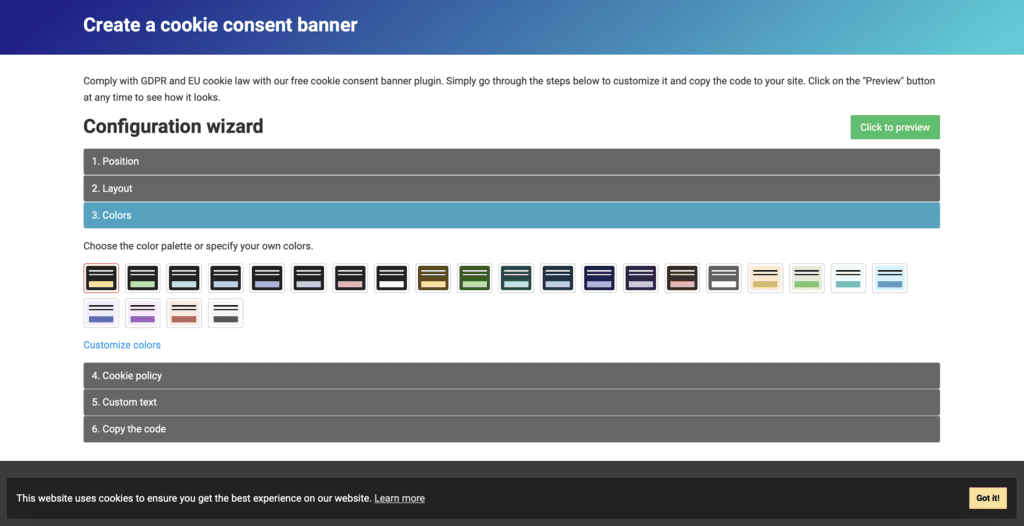1024x526 pixels.
Task: Expand the 6. Copy the code section
Action: point(511,429)
